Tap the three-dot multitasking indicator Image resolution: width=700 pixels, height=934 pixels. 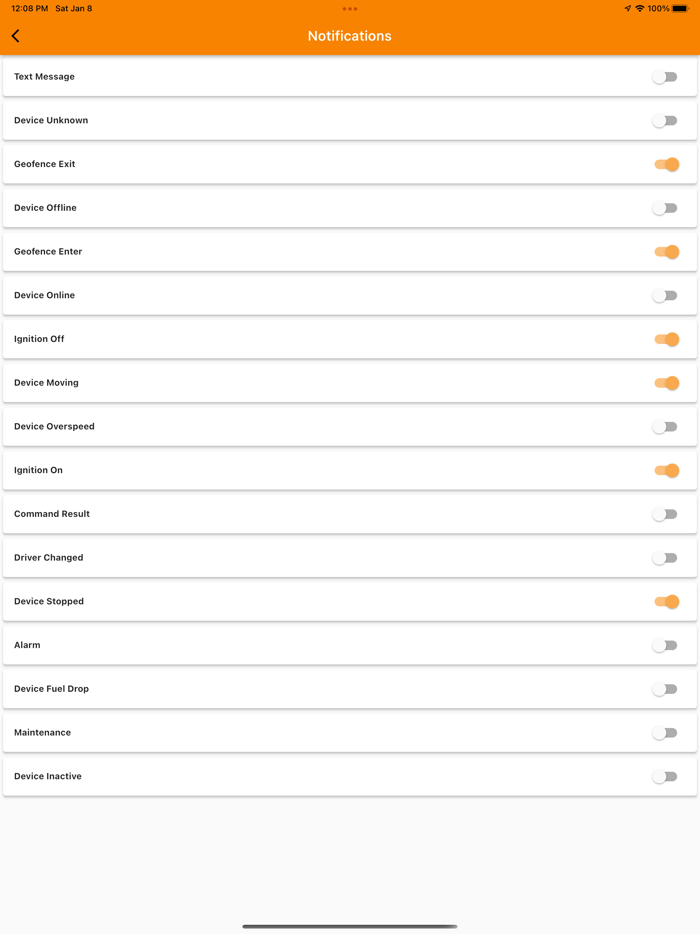tap(350, 9)
